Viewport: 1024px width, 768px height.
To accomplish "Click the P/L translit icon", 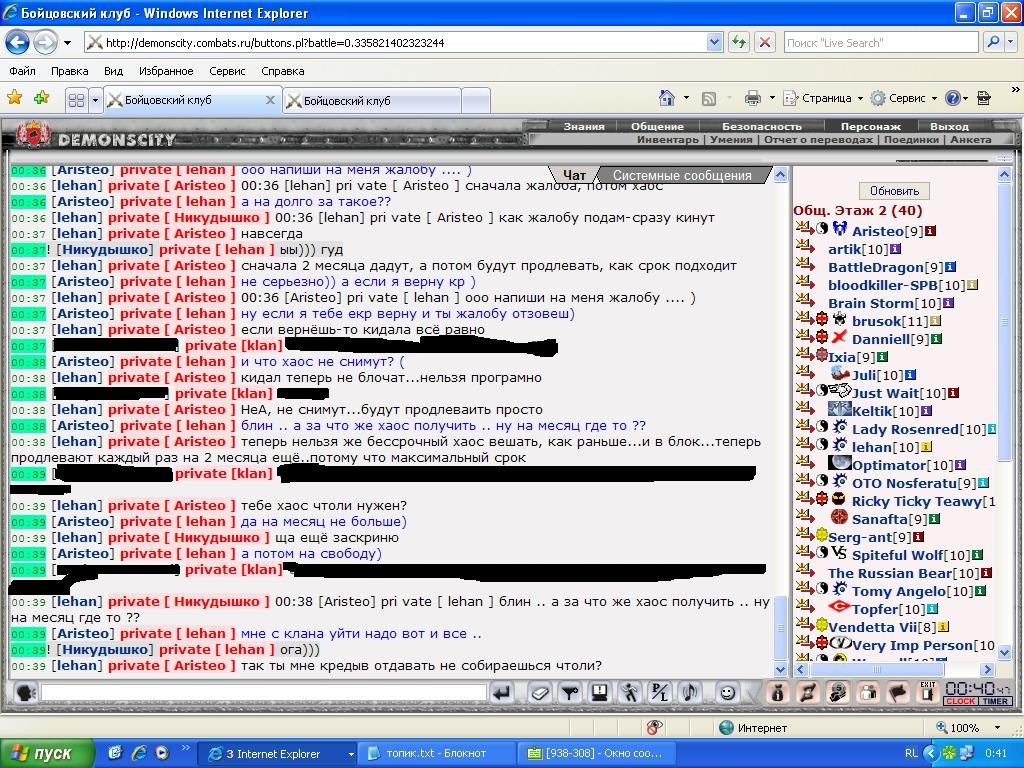I will 660,692.
